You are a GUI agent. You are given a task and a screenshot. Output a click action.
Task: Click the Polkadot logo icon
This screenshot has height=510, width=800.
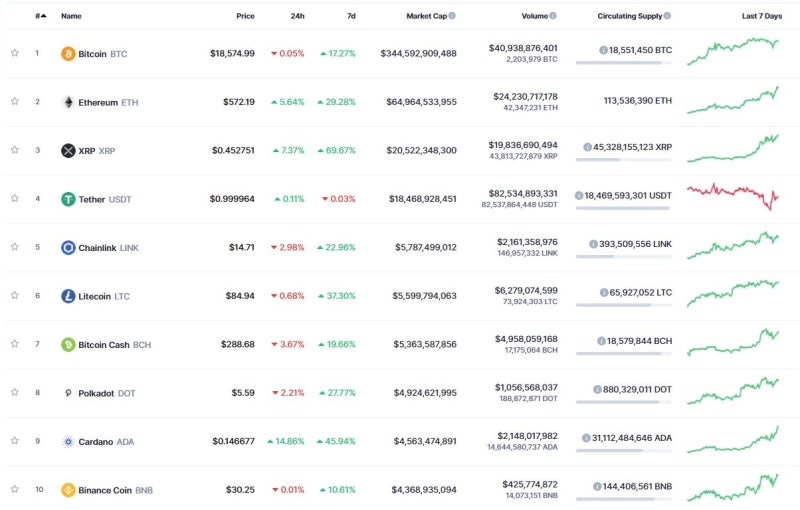tap(68, 393)
